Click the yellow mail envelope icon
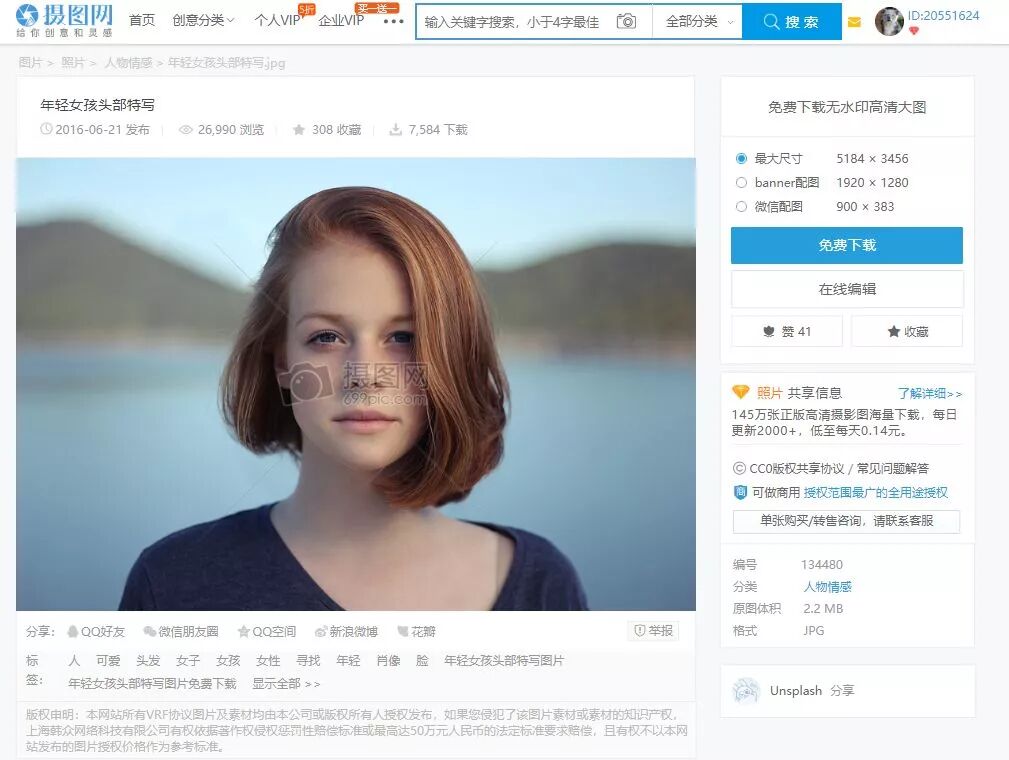 pos(855,22)
